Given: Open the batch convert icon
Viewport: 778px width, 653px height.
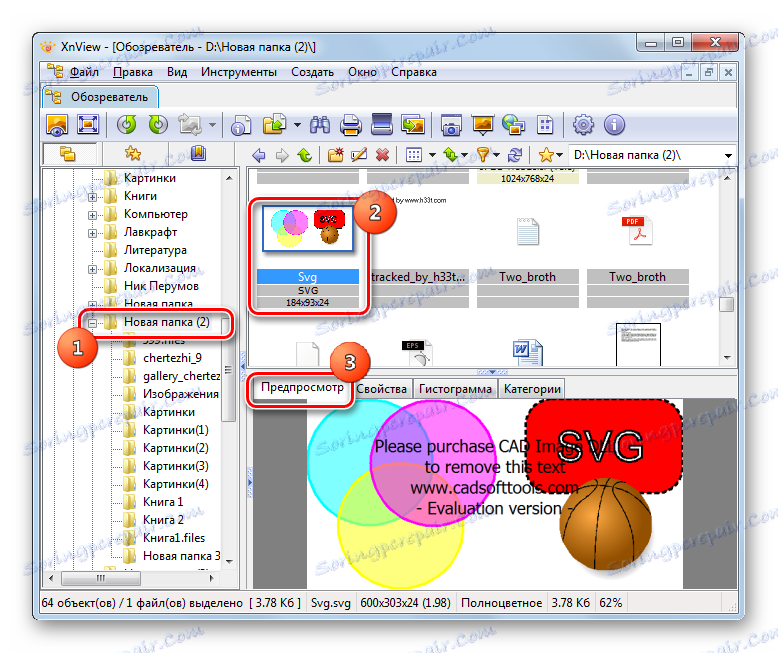Looking at the screenshot, I should point(274,125).
